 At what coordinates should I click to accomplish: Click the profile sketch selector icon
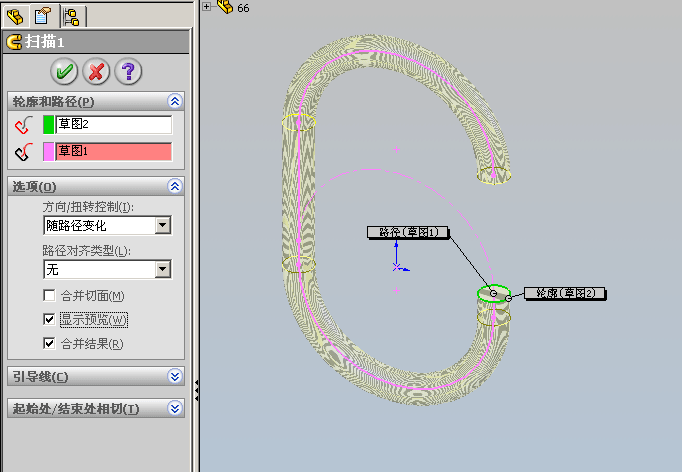pos(23,125)
